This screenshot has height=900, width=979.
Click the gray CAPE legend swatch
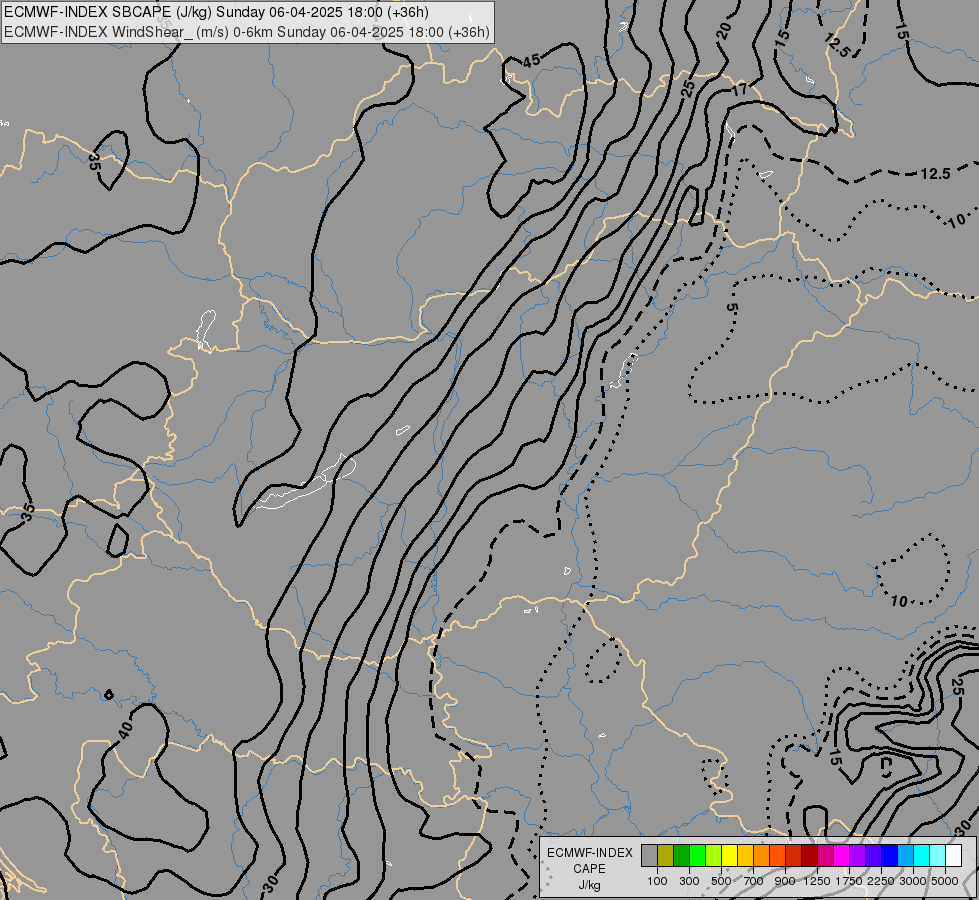click(649, 855)
